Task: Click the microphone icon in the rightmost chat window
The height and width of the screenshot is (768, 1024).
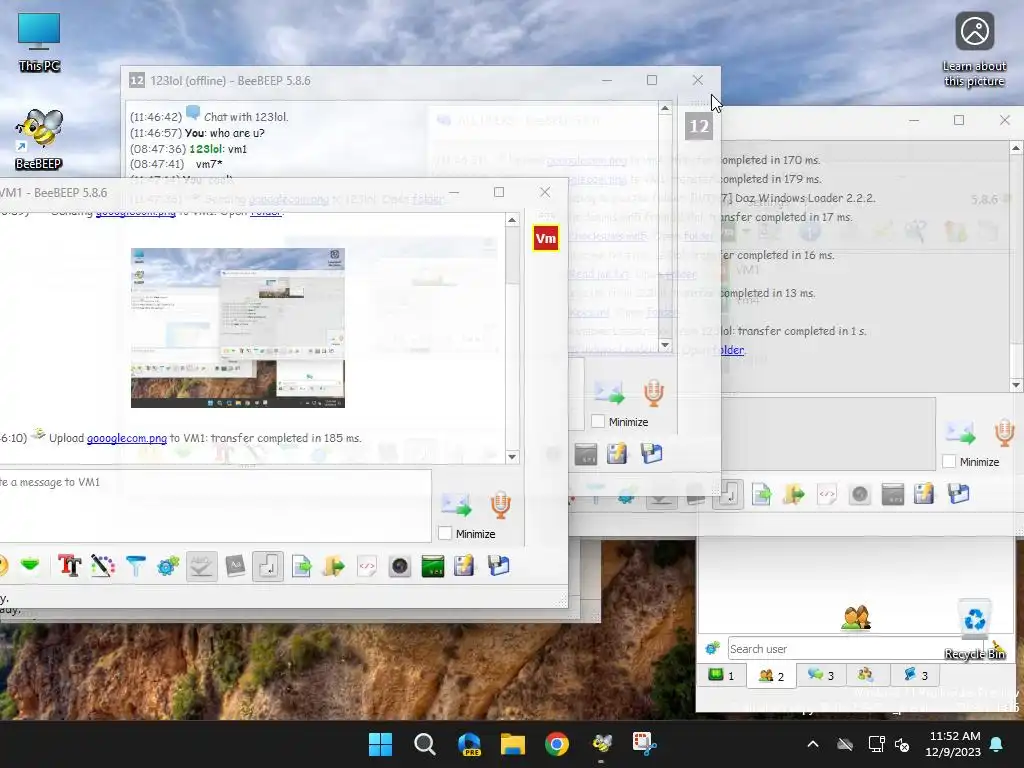Action: (1004, 433)
